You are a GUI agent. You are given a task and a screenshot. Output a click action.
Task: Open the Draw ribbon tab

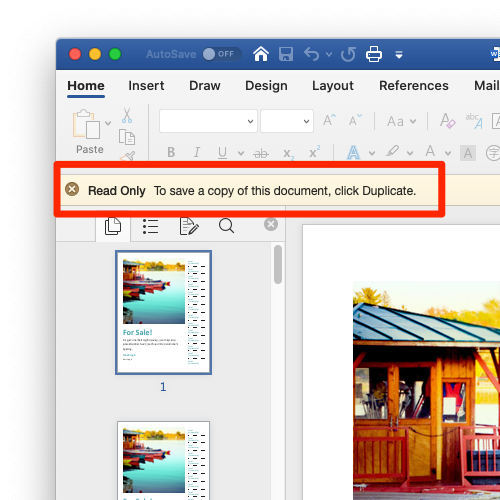tap(205, 86)
